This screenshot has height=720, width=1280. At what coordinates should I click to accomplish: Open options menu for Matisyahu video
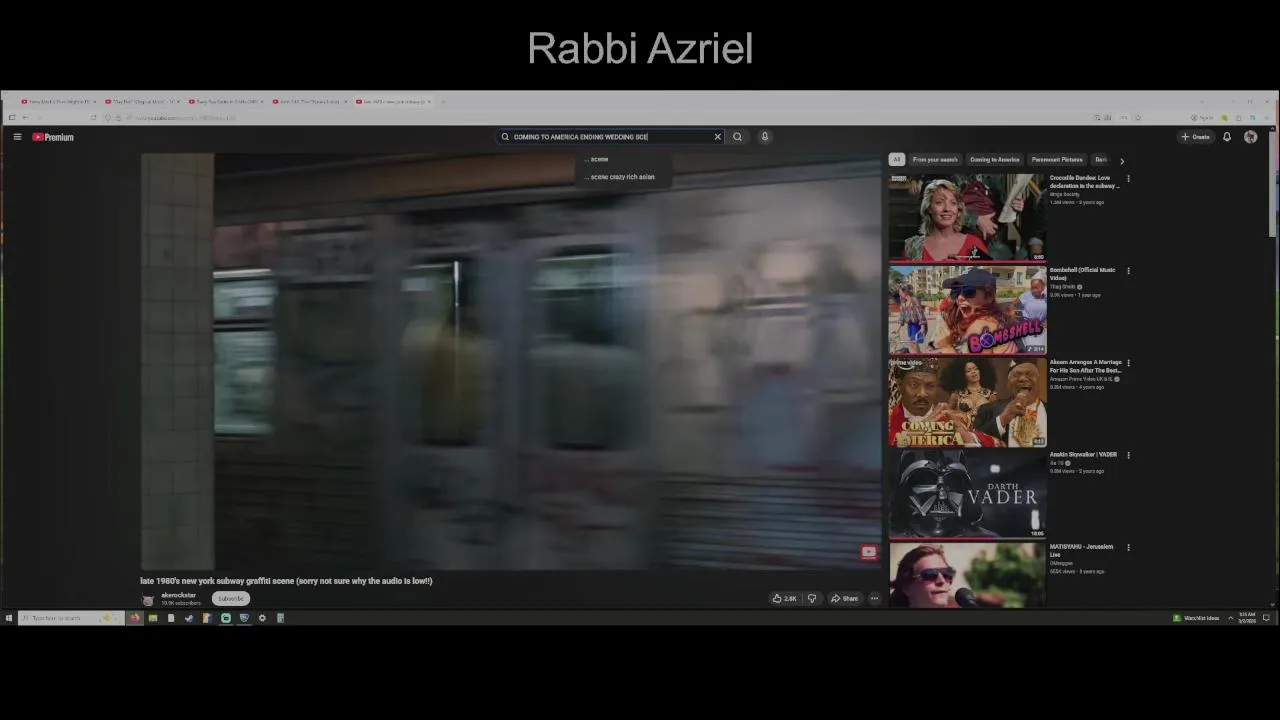pyautogui.click(x=1128, y=547)
